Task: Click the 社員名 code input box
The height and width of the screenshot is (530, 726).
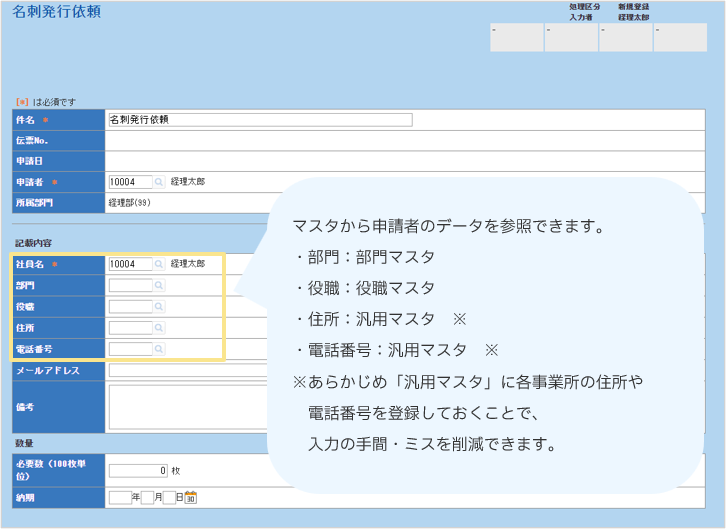Action: pos(130,264)
